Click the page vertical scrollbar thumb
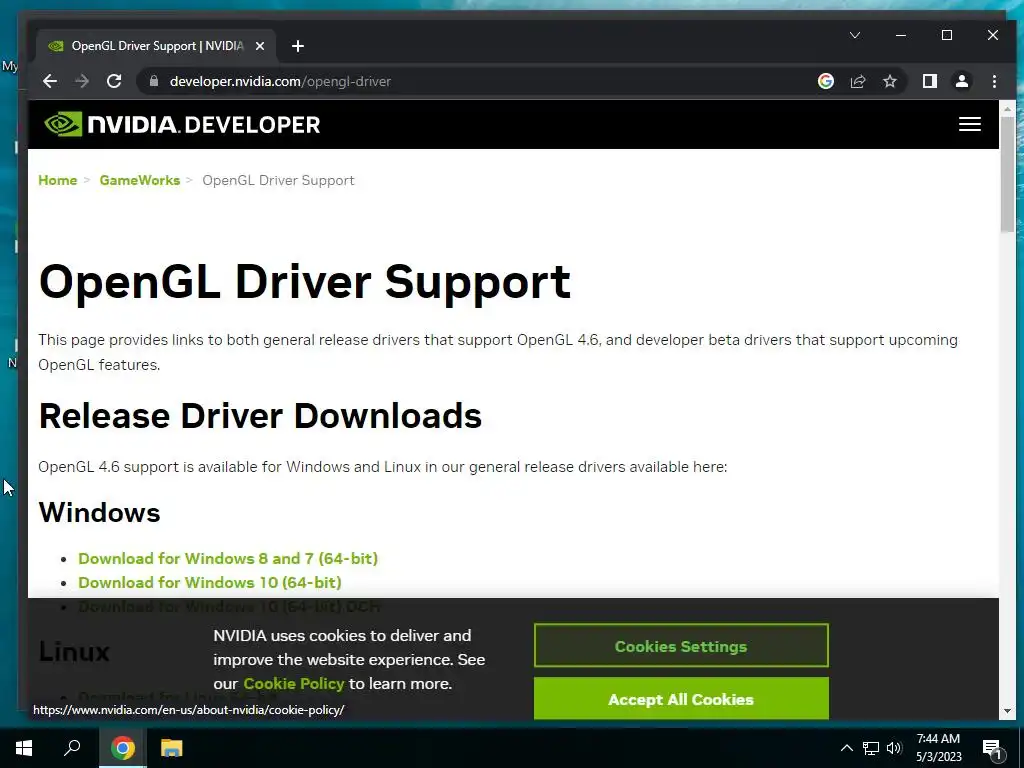 pos(1007,174)
